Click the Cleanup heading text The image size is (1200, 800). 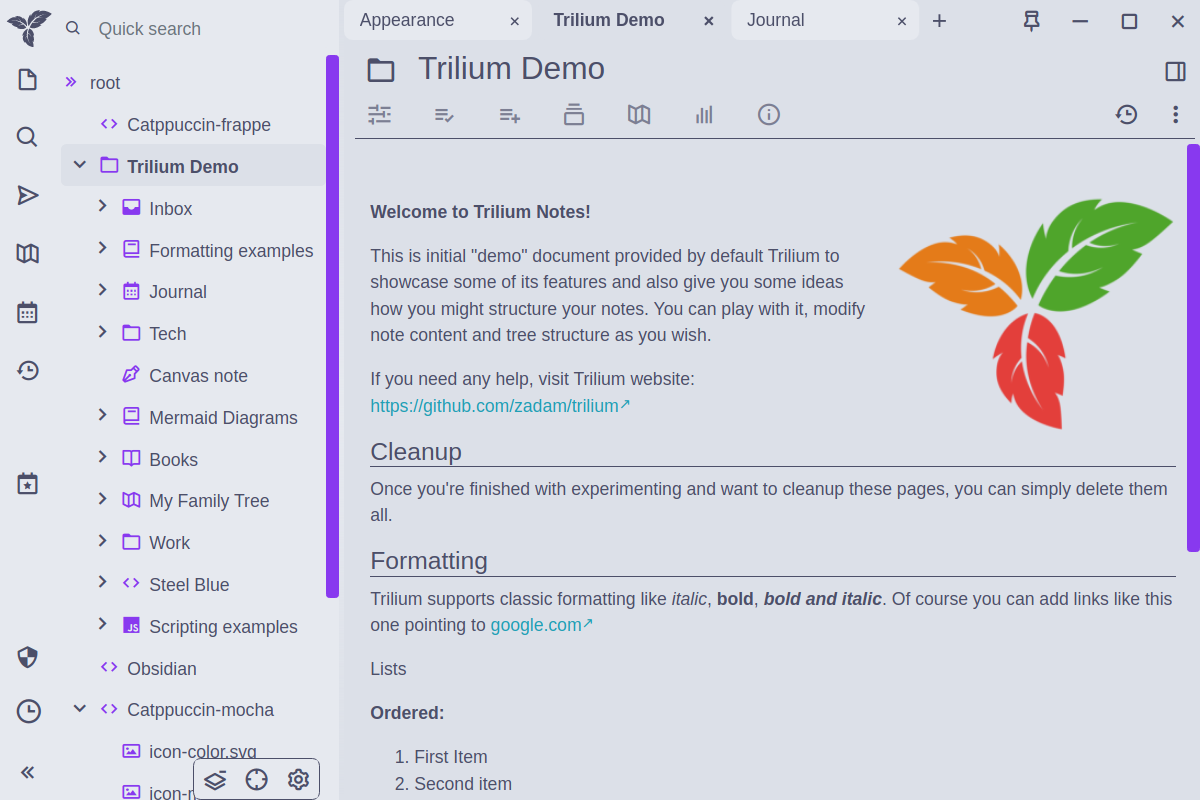click(416, 452)
